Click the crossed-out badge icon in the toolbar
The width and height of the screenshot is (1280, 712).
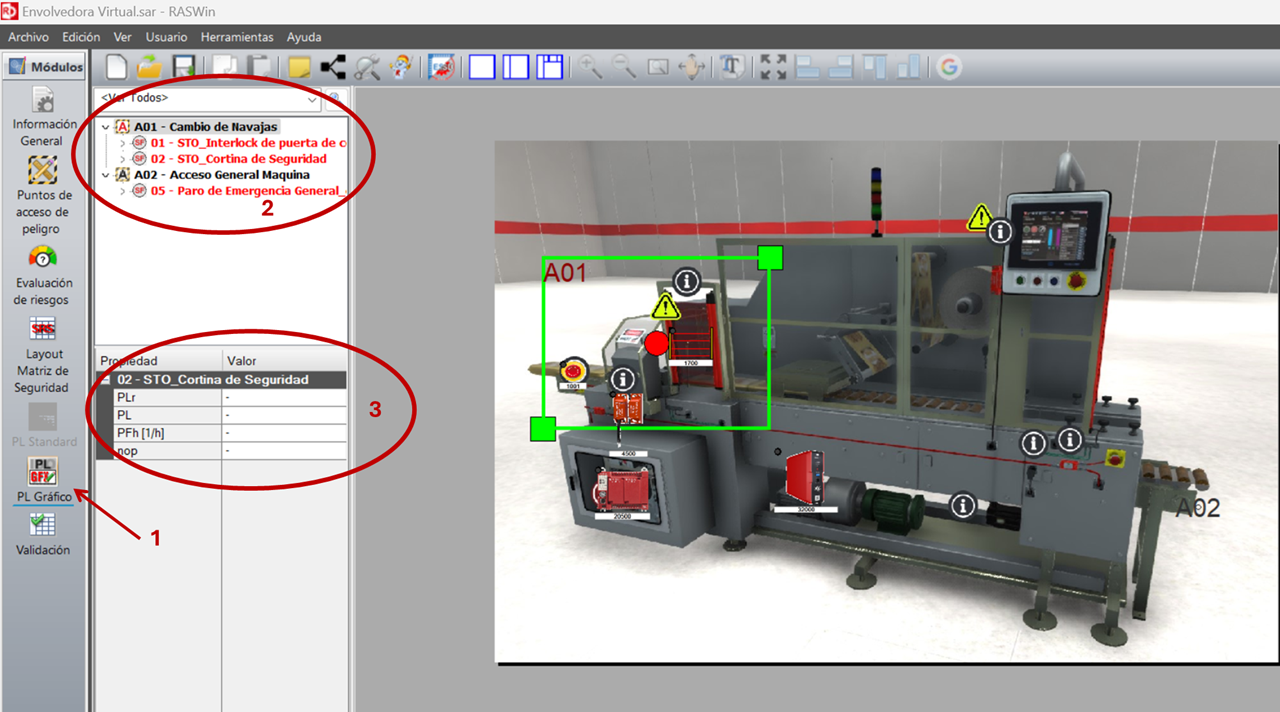tap(442, 67)
